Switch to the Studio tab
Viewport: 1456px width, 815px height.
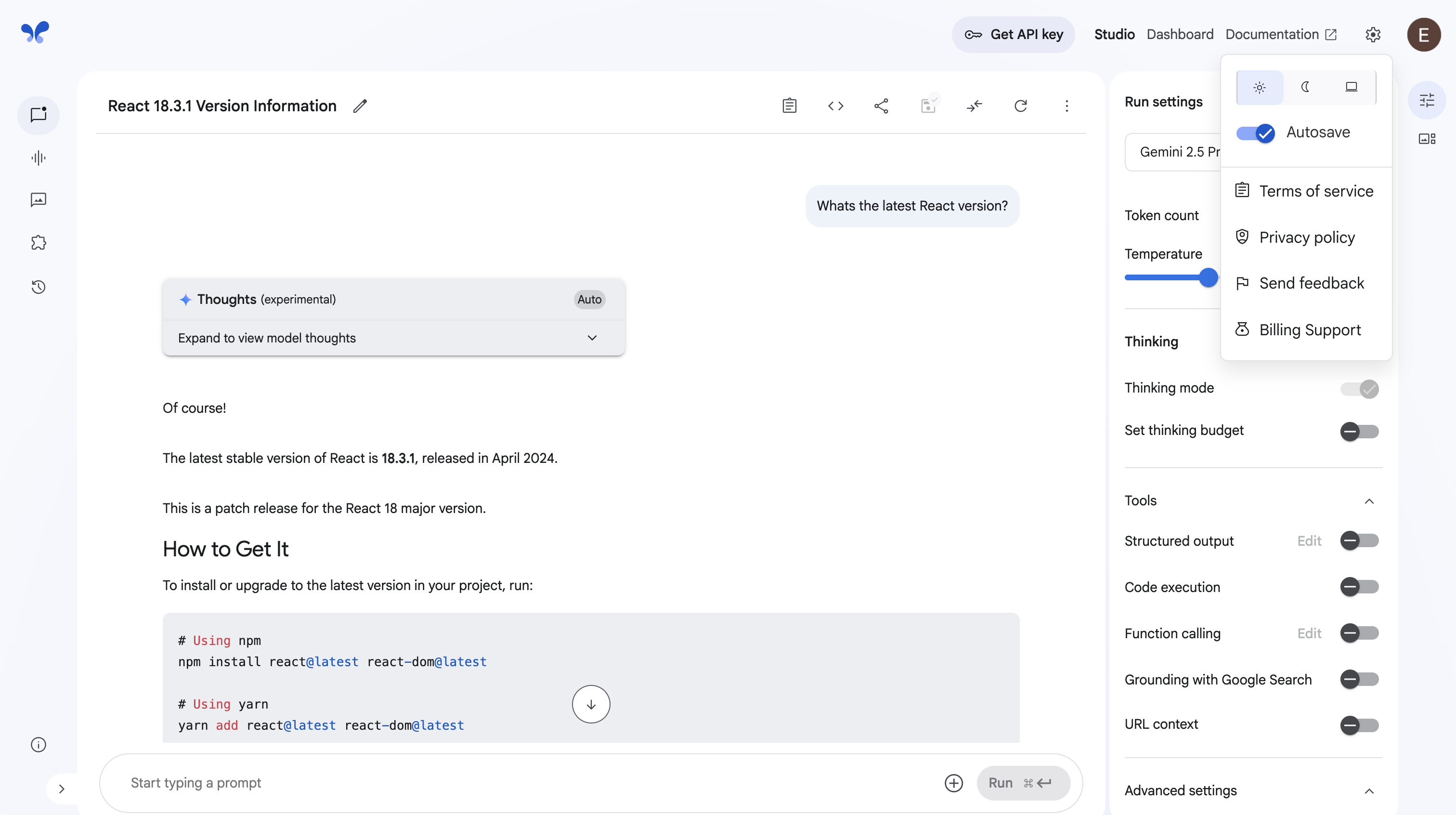[x=1114, y=35]
